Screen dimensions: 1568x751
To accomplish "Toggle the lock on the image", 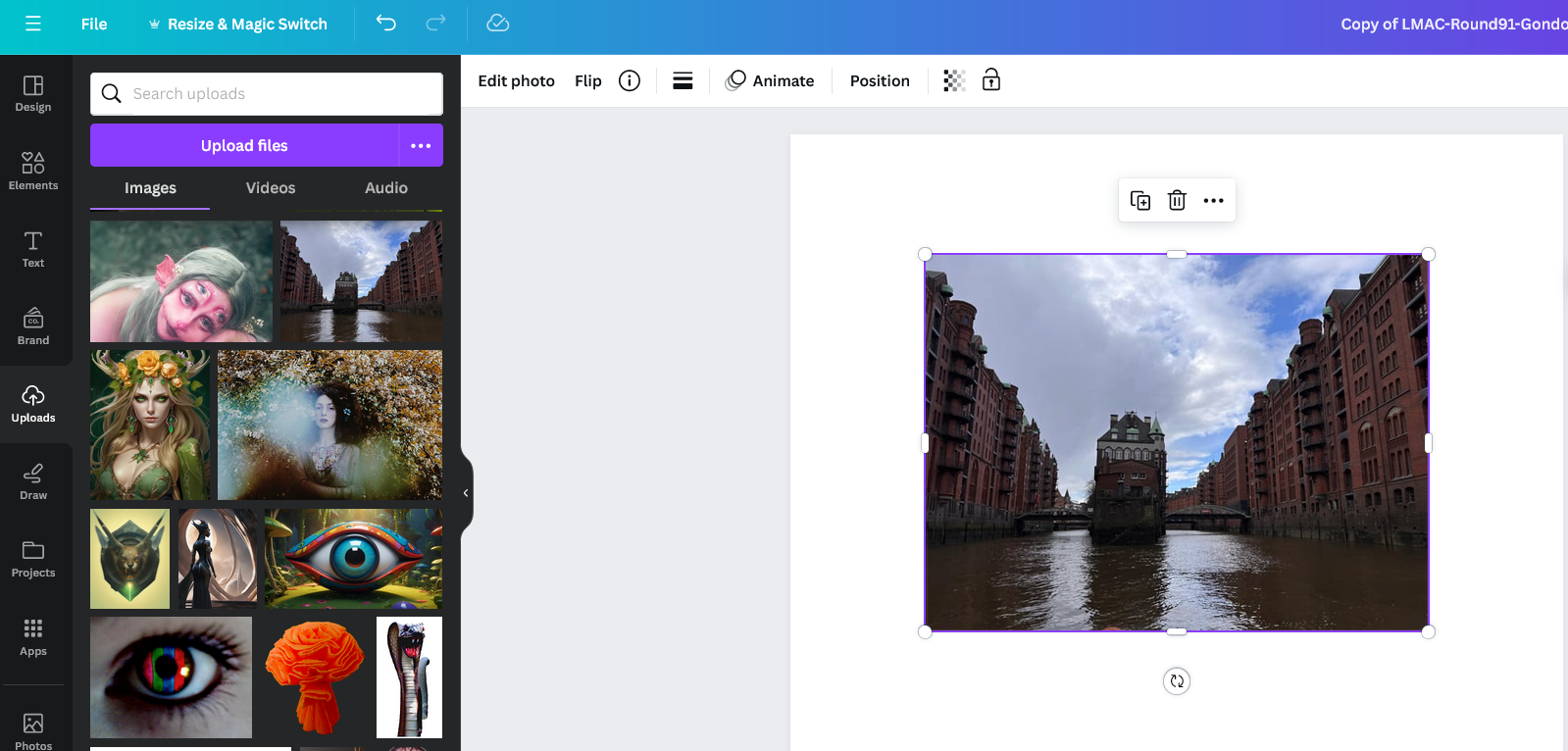I will pyautogui.click(x=991, y=80).
